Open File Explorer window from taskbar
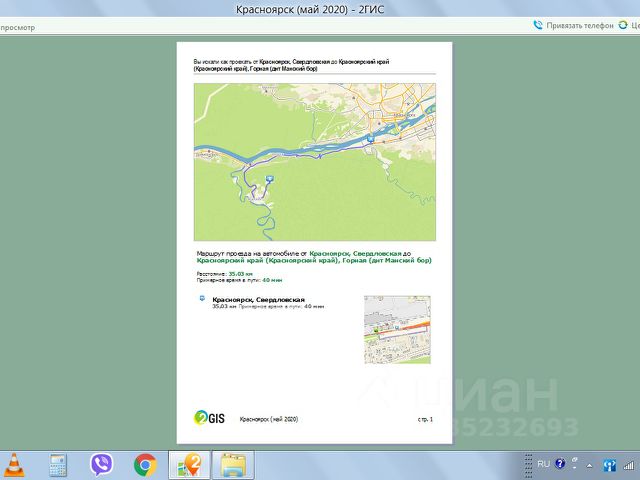 [234, 464]
